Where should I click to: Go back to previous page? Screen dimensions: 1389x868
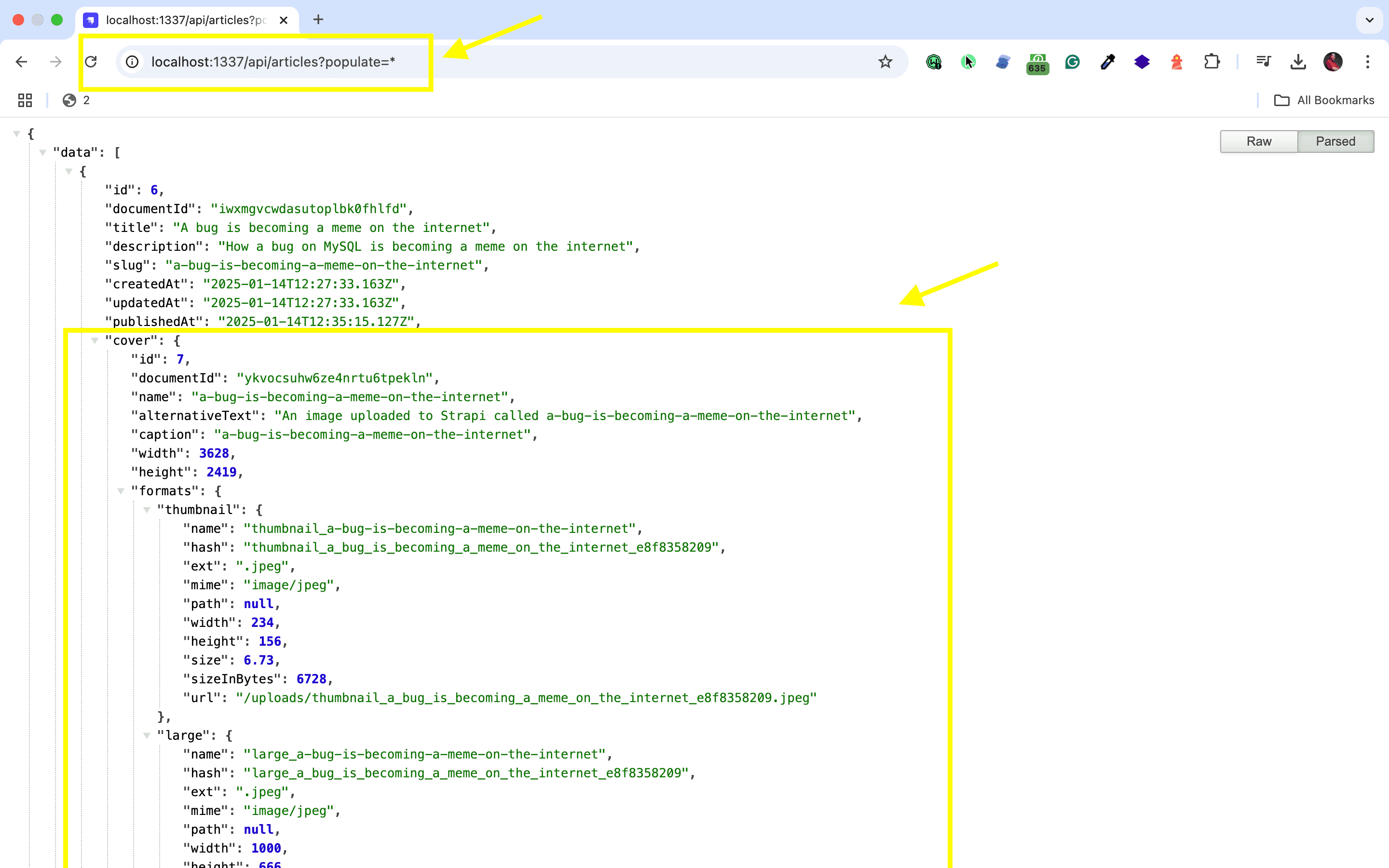pyautogui.click(x=21, y=61)
